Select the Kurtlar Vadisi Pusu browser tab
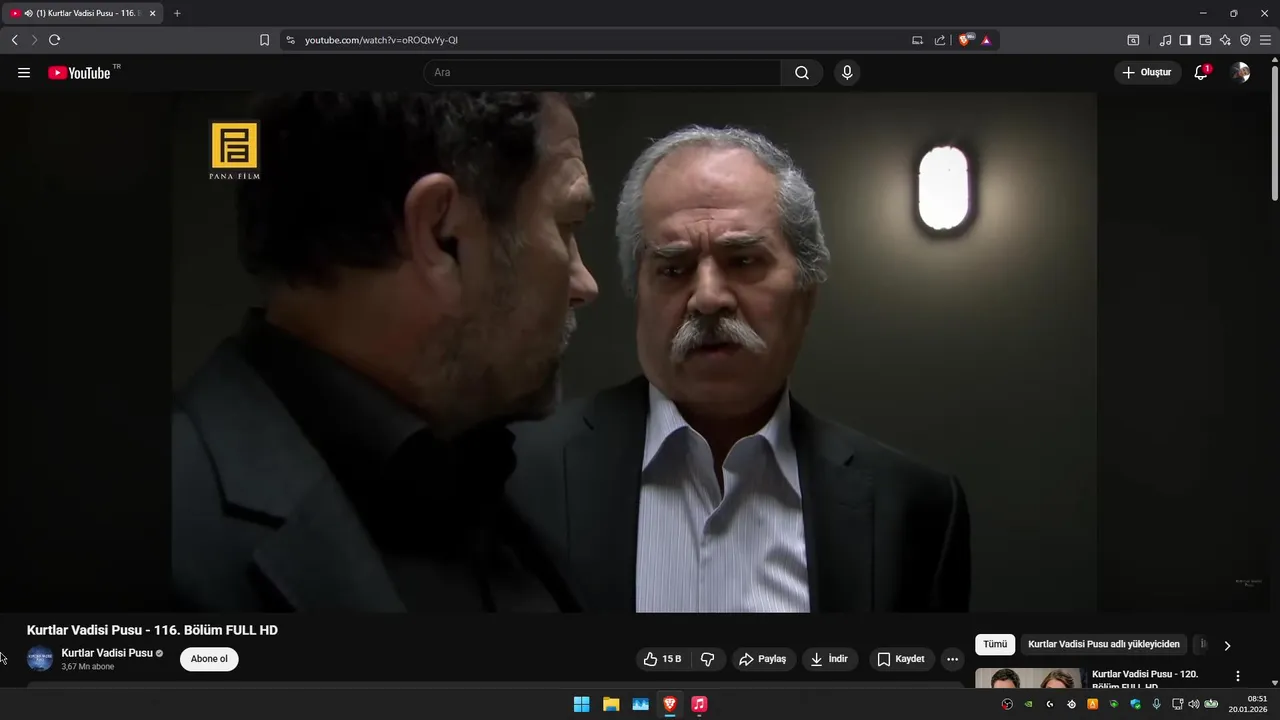 82,13
